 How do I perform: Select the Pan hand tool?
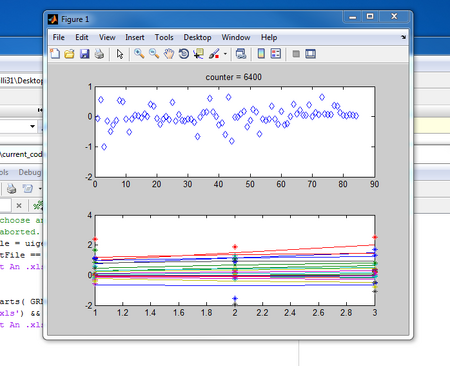coord(169,54)
